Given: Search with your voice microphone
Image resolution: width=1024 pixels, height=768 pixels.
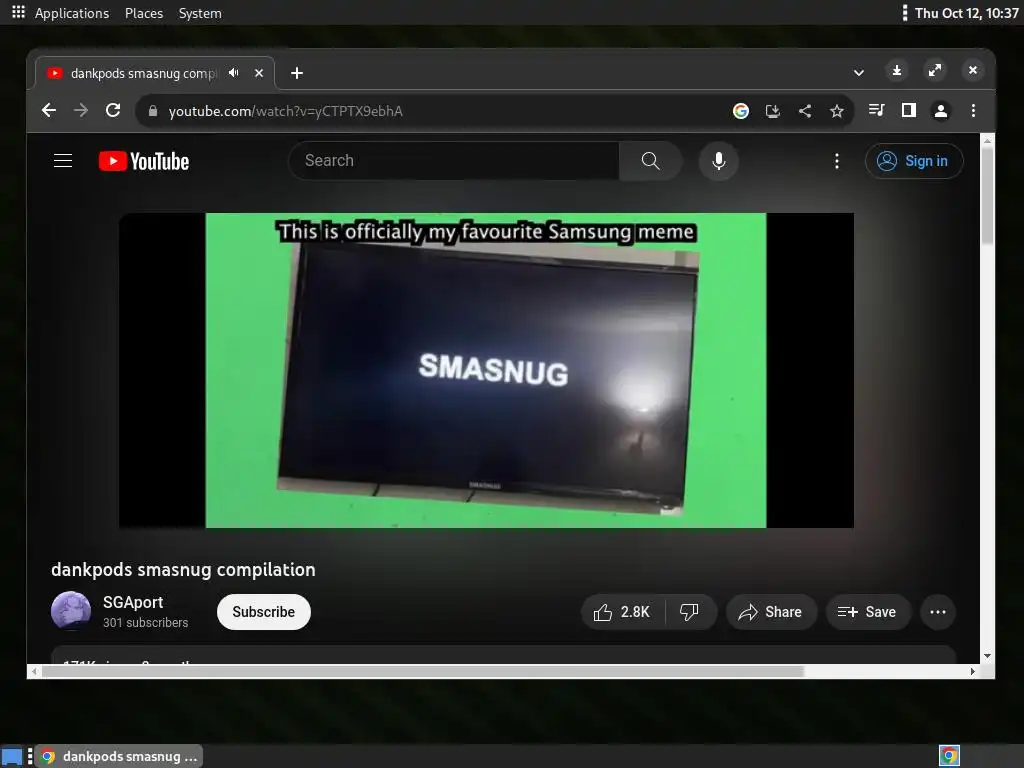Looking at the screenshot, I should coord(718,161).
